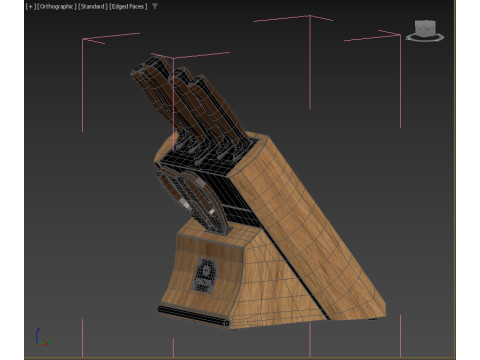Viewport: 480px width, 360px height.
Task: Open the Standard shading label menu
Action: (93, 6)
